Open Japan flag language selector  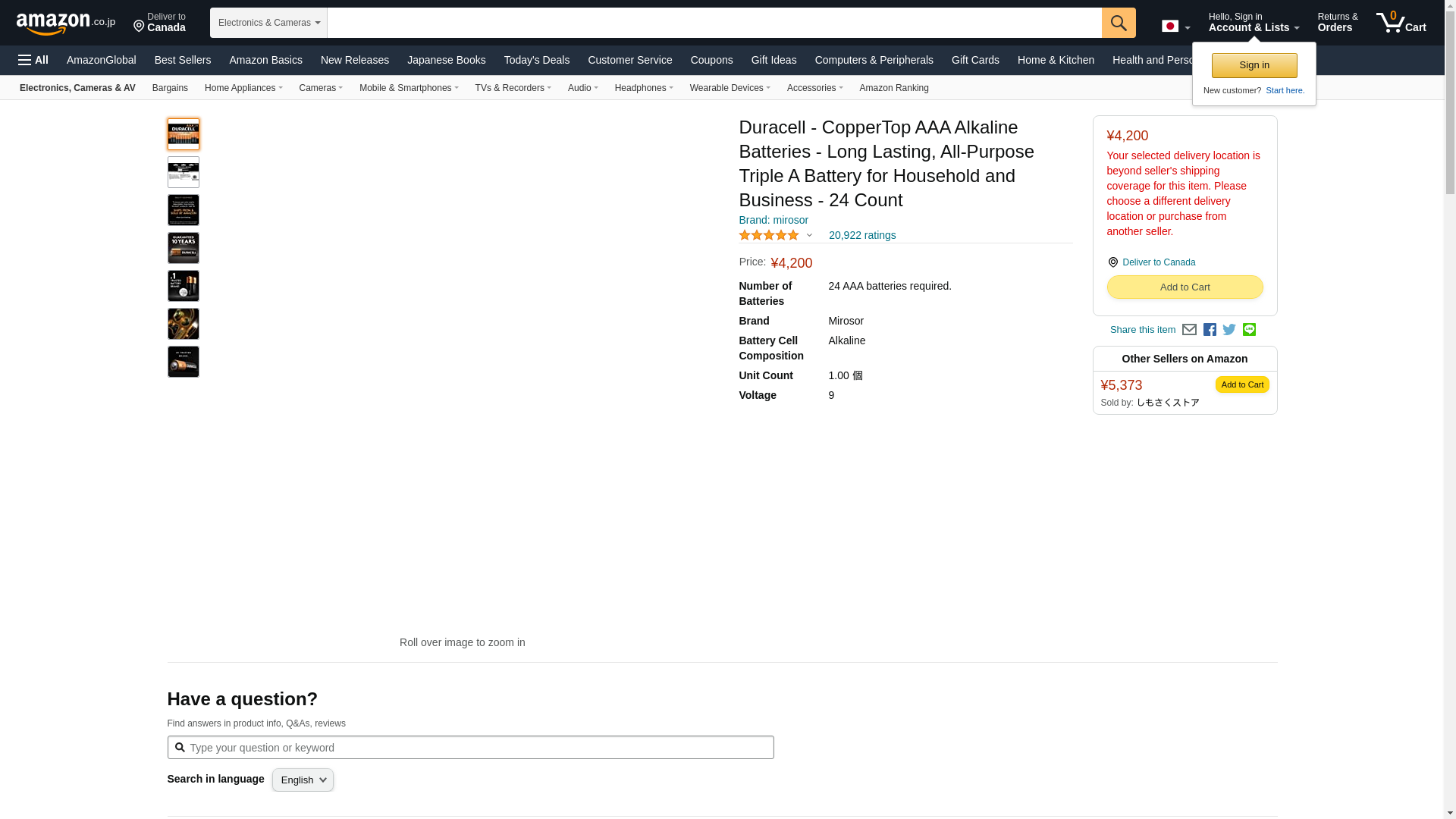coord(1175,27)
